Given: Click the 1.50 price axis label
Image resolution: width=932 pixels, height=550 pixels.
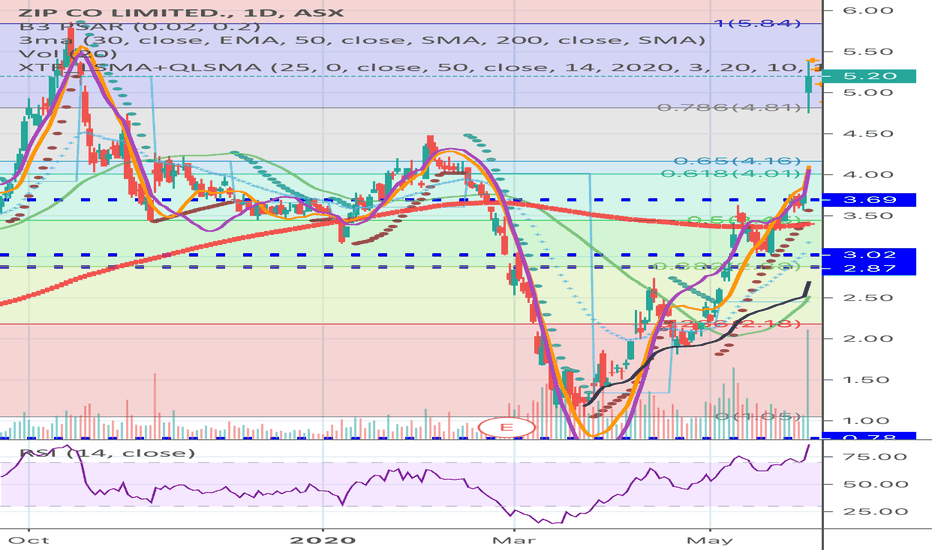Looking at the screenshot, I should coord(866,379).
